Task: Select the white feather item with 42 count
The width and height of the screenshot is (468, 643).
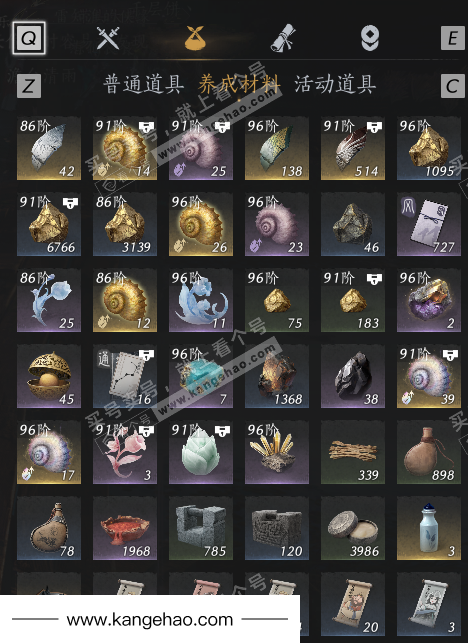Action: click(x=49, y=148)
